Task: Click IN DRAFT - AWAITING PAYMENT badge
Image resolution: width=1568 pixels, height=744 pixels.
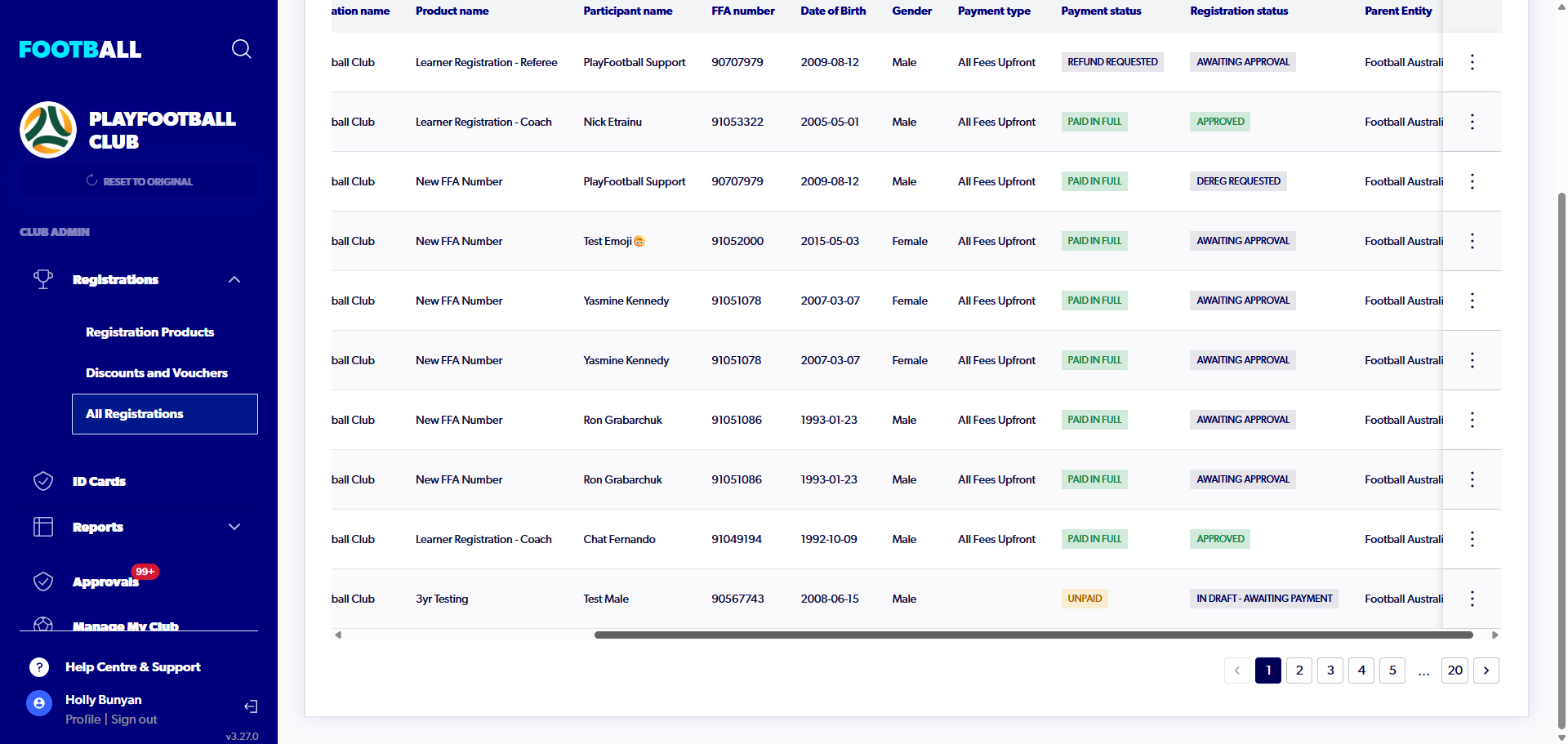Action: click(x=1264, y=599)
